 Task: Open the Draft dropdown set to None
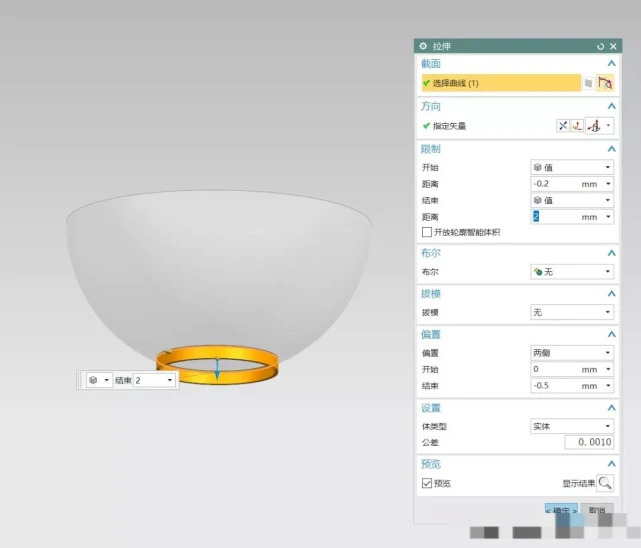coord(572,312)
